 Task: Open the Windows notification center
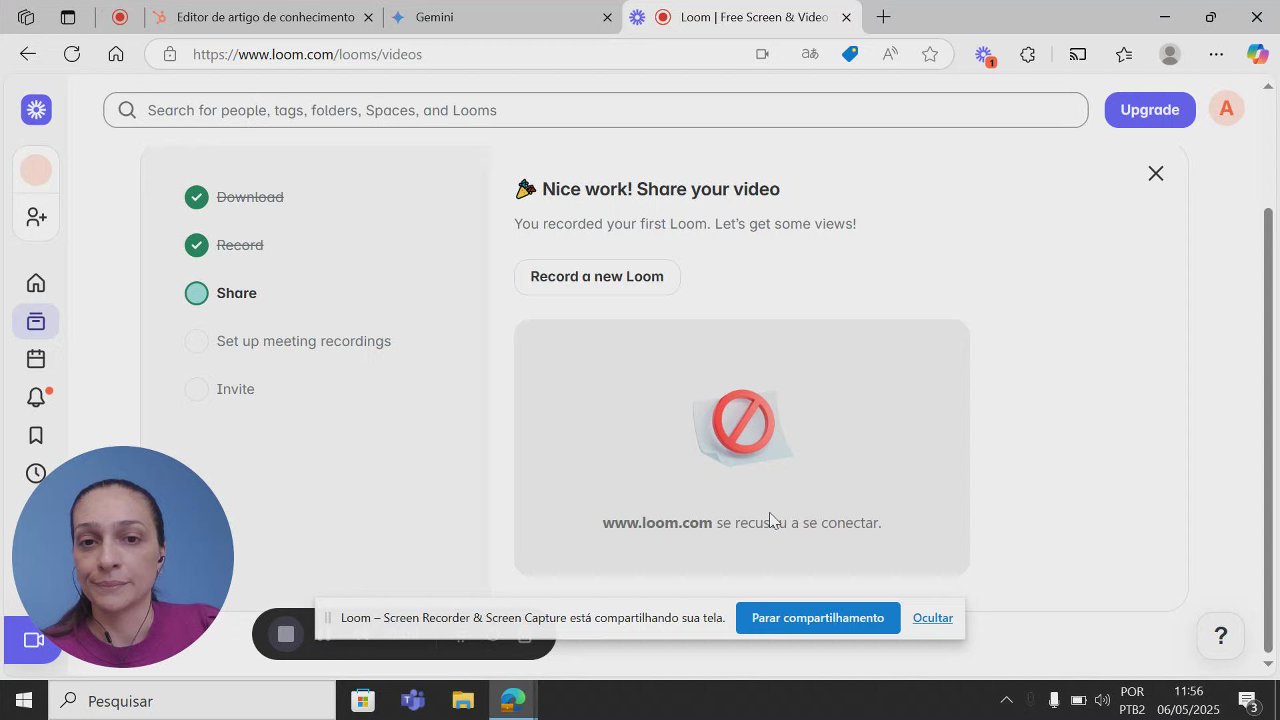click(1248, 700)
